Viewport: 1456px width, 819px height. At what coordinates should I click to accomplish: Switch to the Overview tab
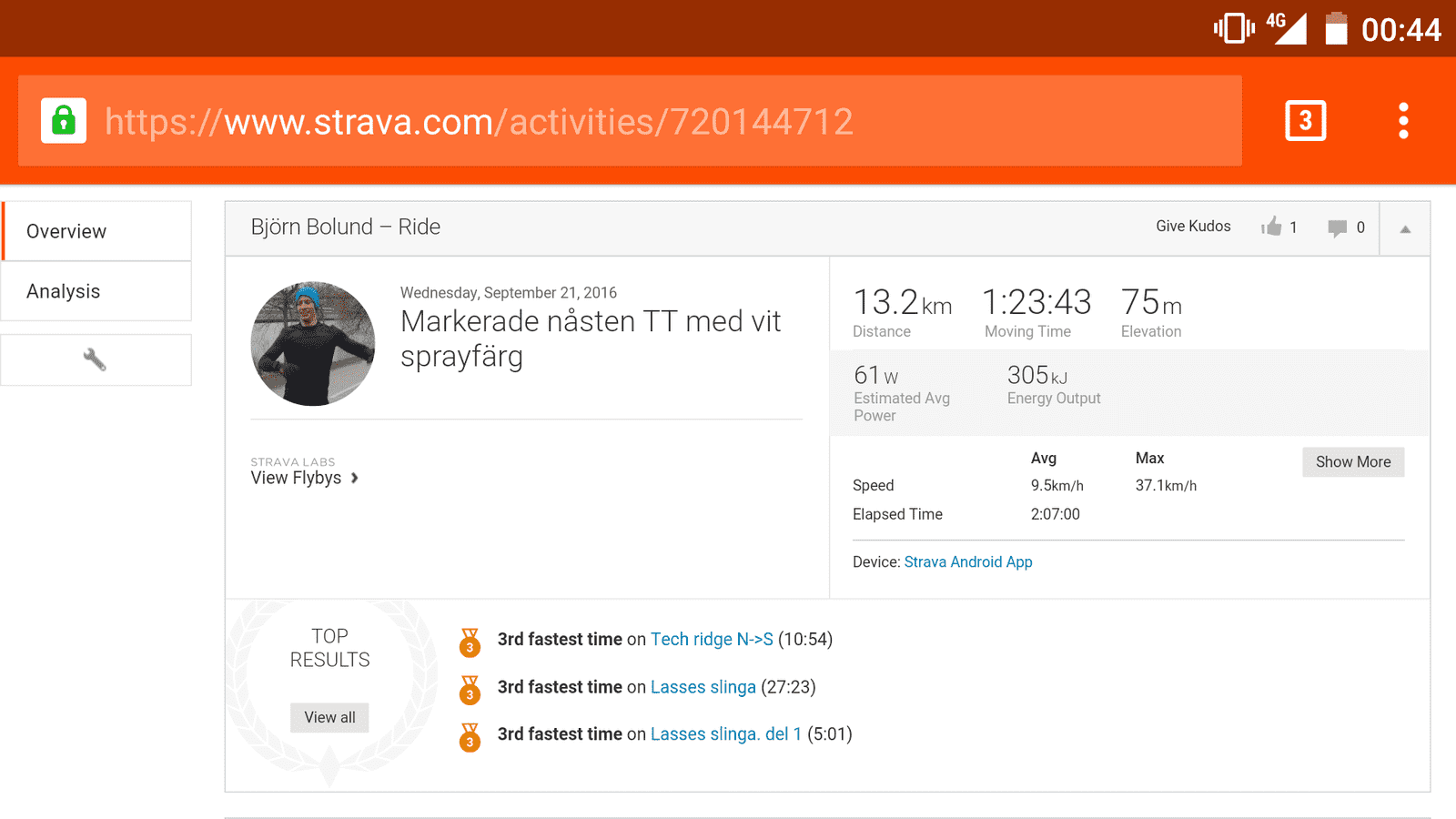click(x=96, y=231)
